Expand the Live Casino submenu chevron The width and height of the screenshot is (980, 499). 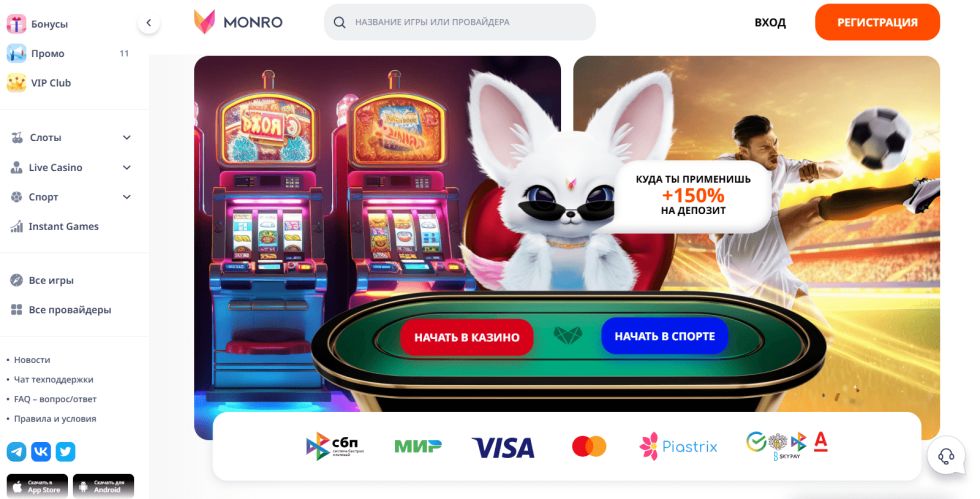click(127, 168)
